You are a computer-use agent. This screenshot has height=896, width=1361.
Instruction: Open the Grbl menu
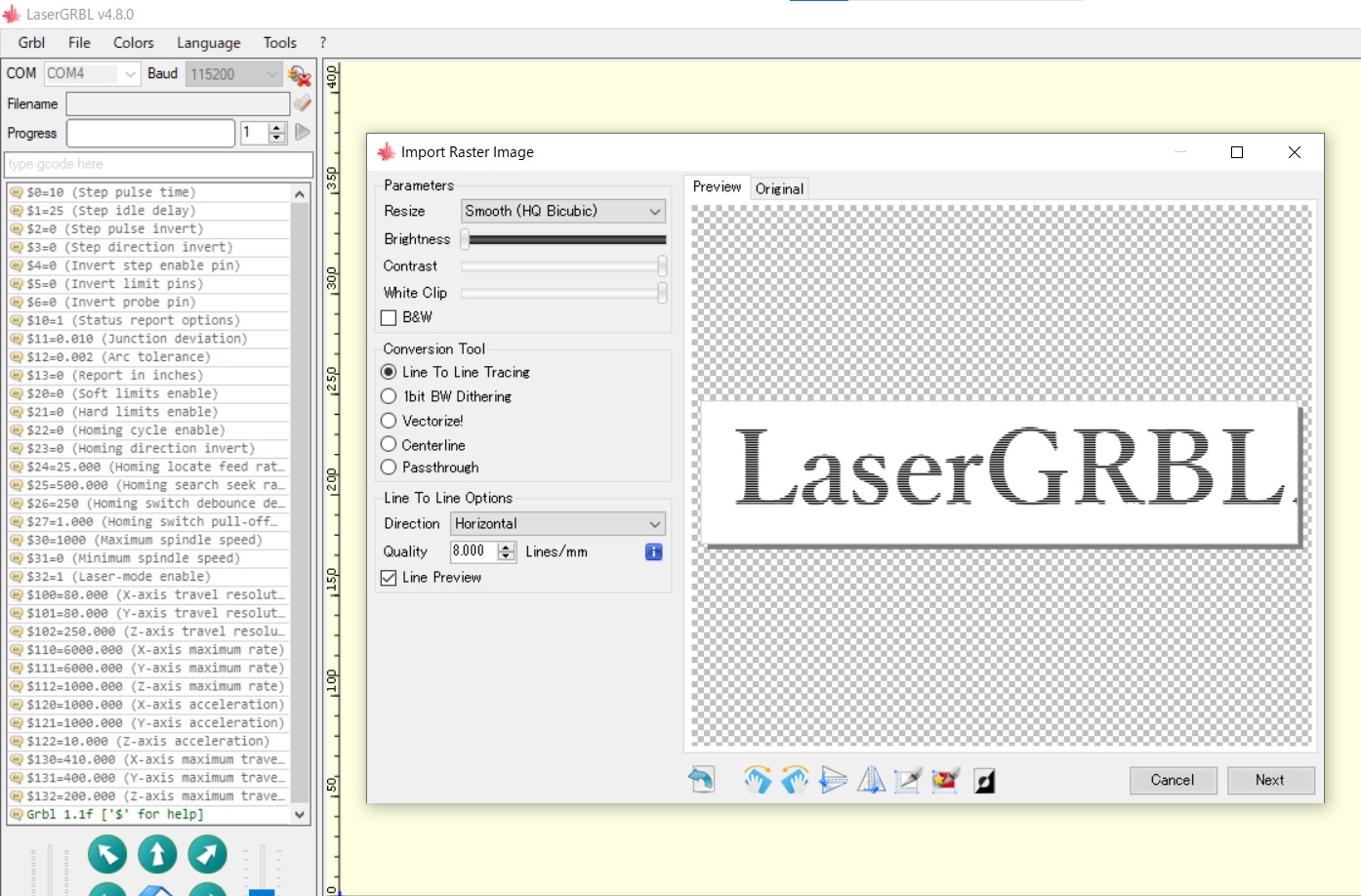point(30,42)
